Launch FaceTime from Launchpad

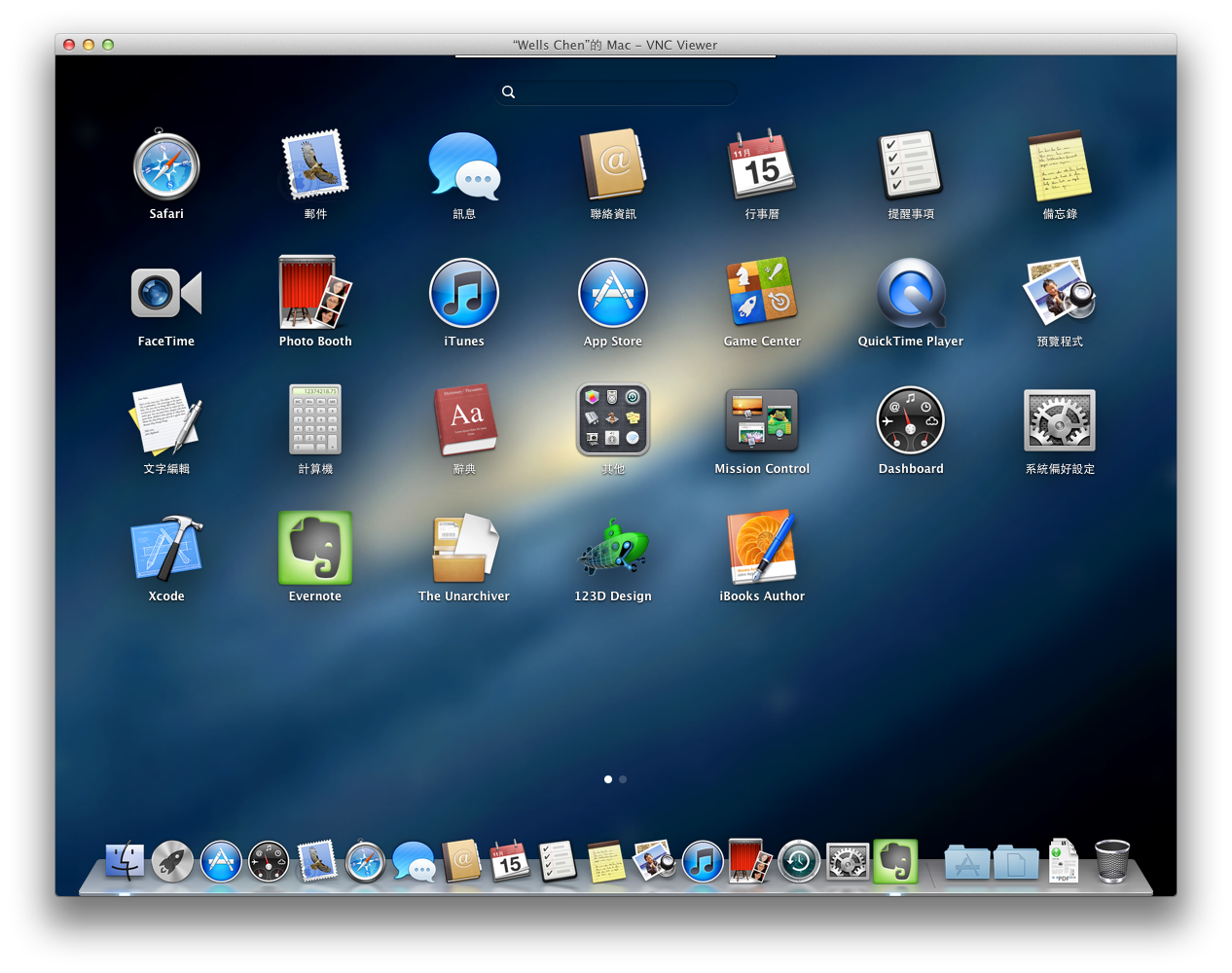[x=166, y=293]
